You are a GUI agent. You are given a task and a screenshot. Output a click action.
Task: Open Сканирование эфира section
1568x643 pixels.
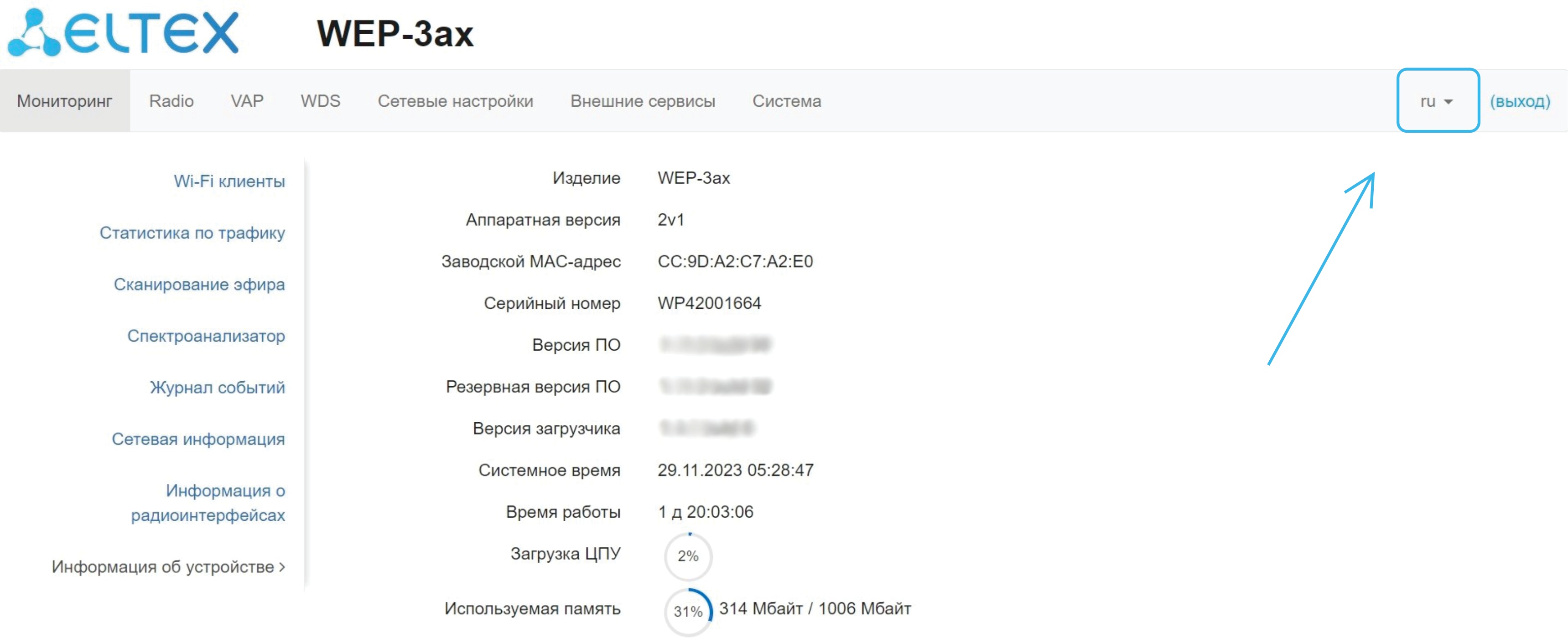coord(199,285)
